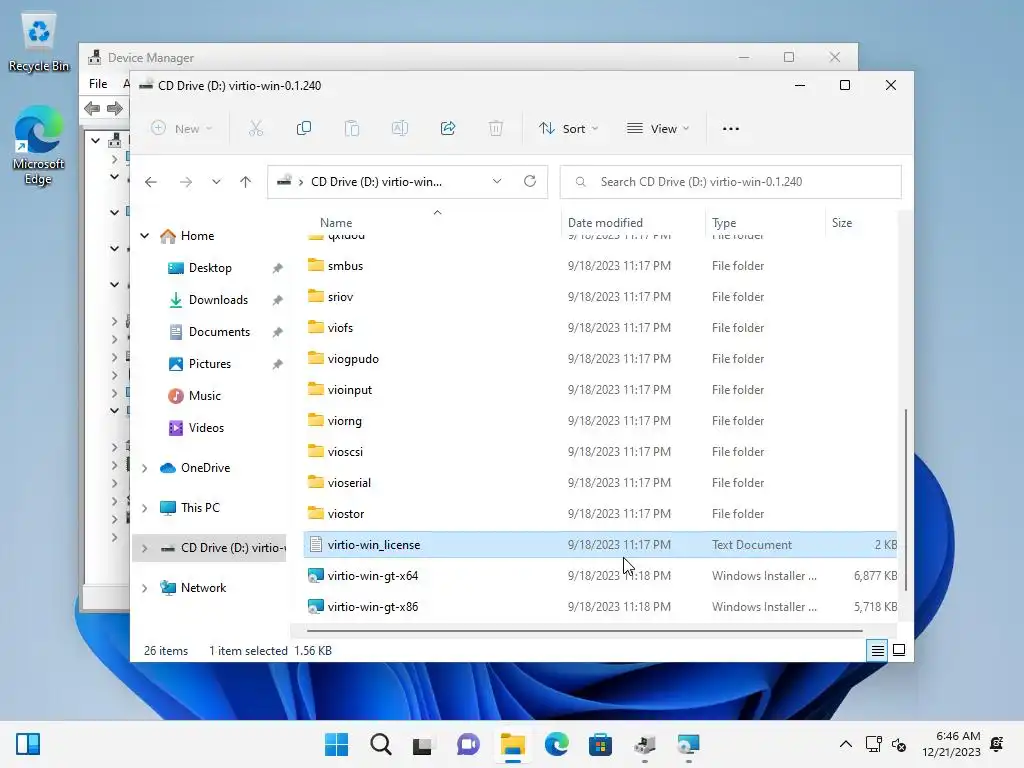Image resolution: width=1024 pixels, height=768 pixels.
Task: Click the Paste clipboard icon
Action: (x=352, y=129)
